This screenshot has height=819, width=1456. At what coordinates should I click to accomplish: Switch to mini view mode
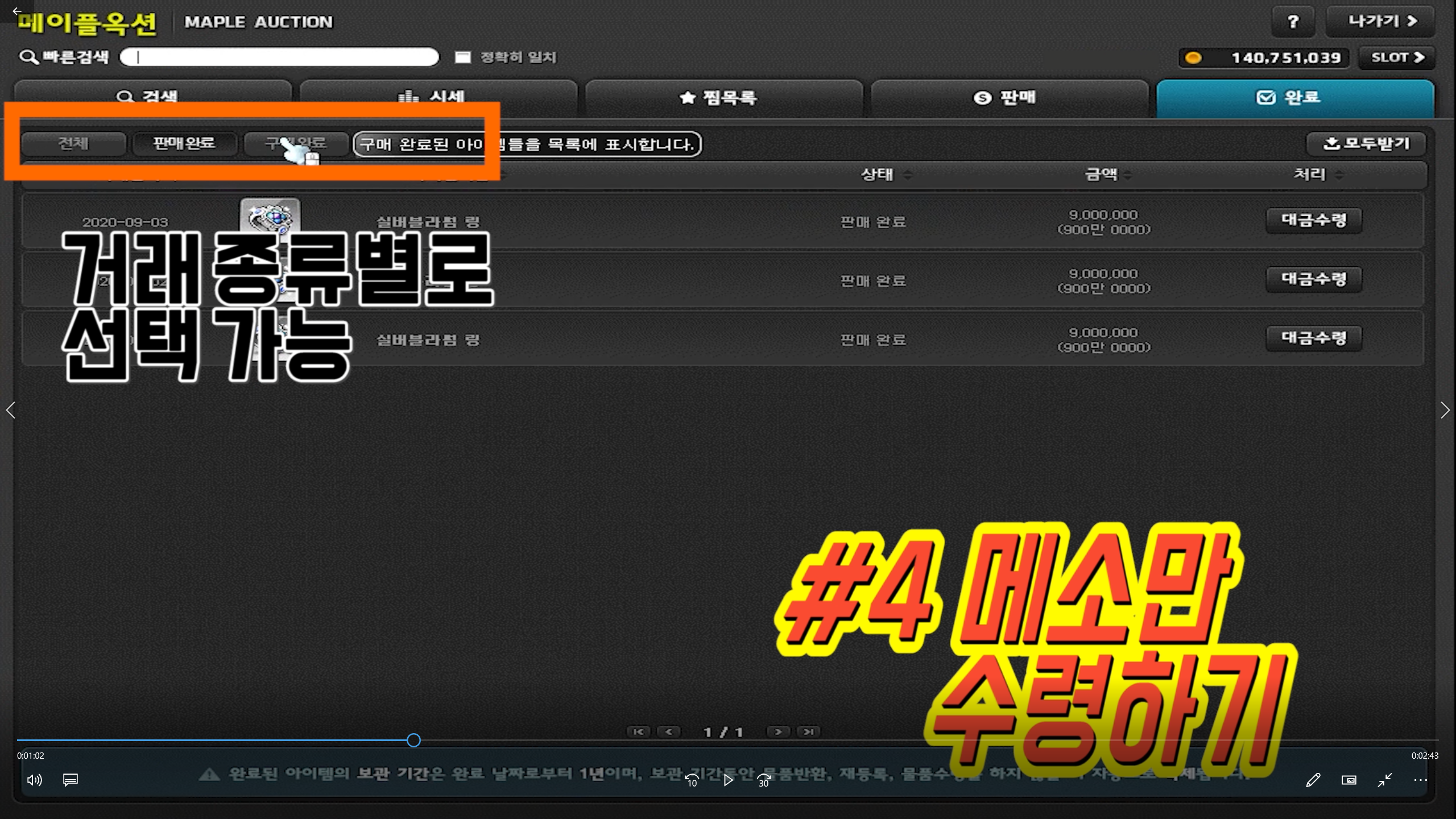[1349, 780]
